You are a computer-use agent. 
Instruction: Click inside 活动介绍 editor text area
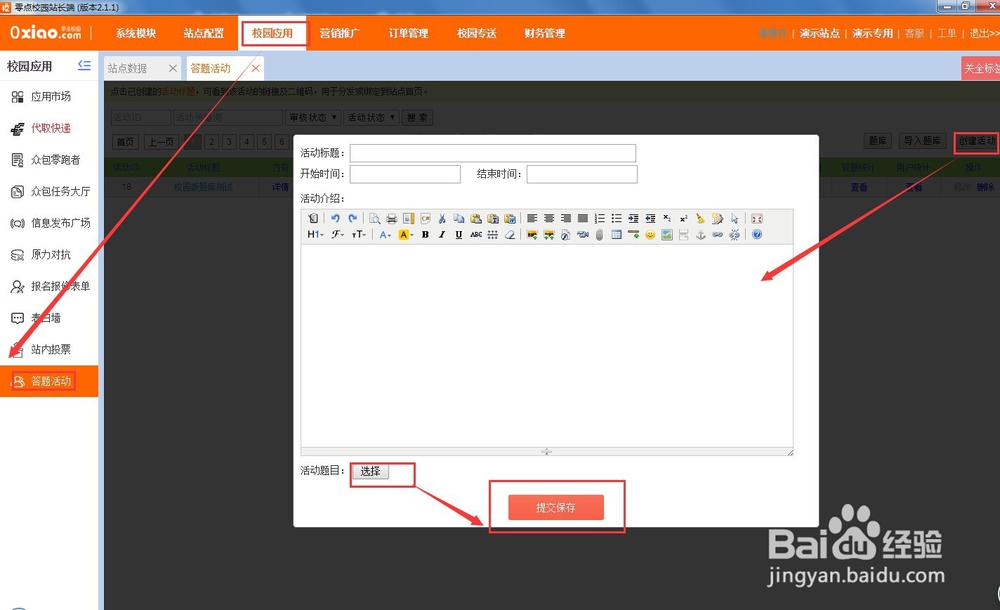[x=547, y=345]
